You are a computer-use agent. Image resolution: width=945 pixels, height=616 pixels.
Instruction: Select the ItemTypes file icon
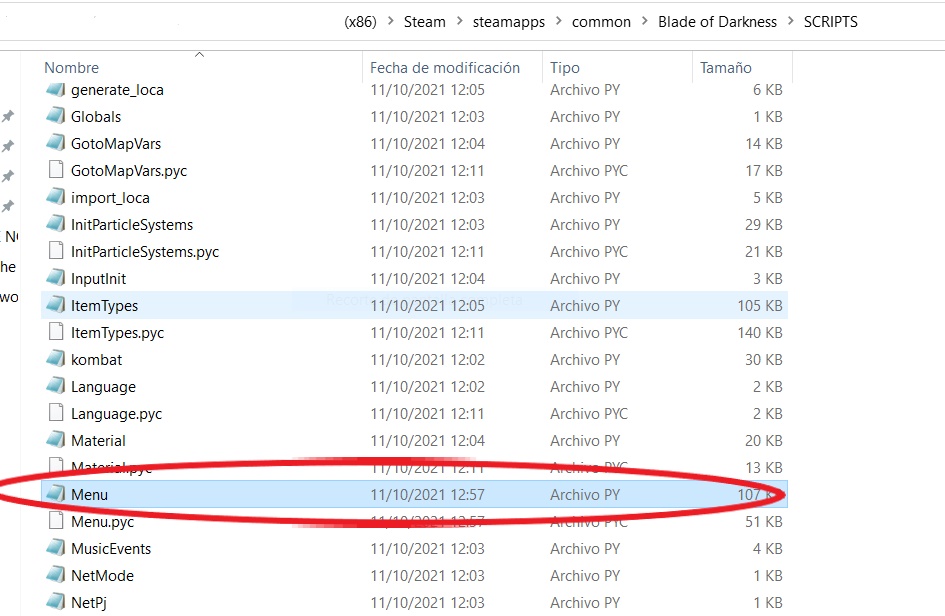point(55,305)
